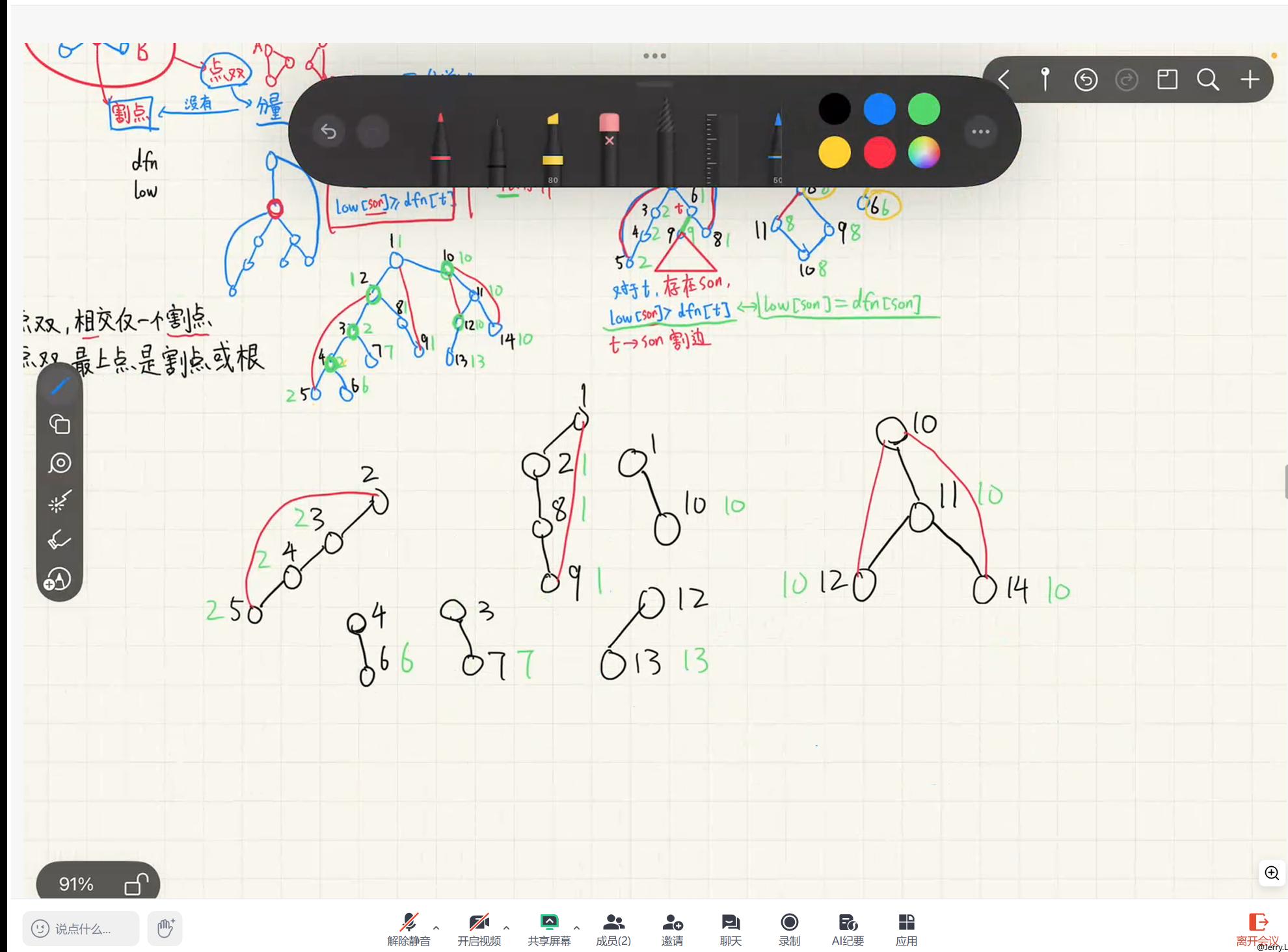Choose the red color swatch
Viewport: 1288px width, 952px height.
click(879, 153)
